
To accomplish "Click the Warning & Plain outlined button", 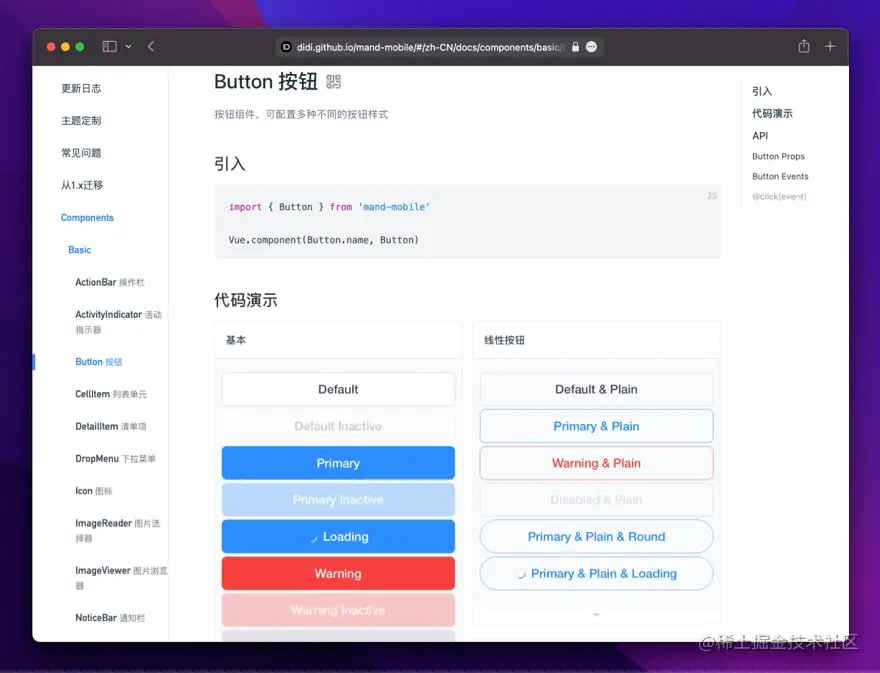I will [x=596, y=463].
